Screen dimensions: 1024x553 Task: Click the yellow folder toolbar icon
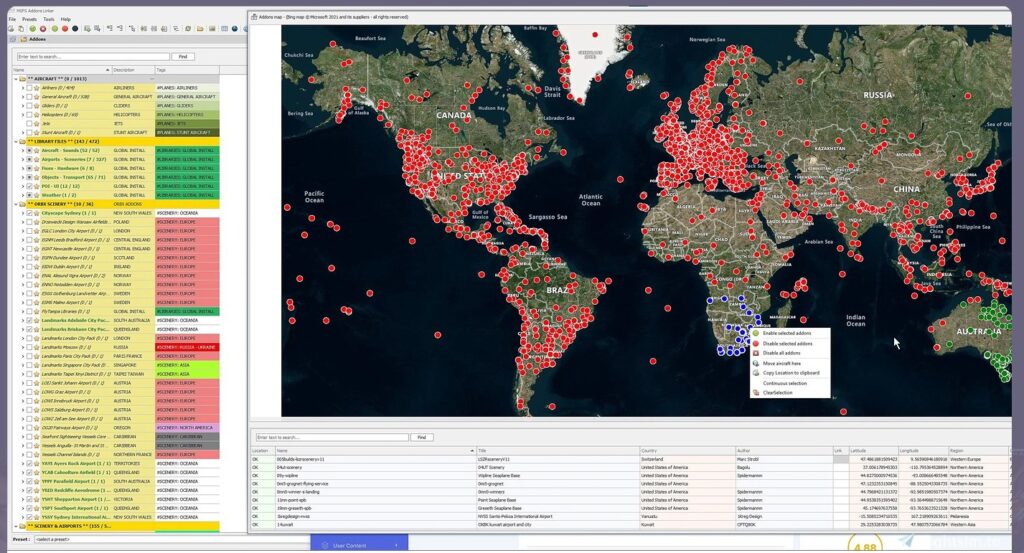(x=200, y=29)
